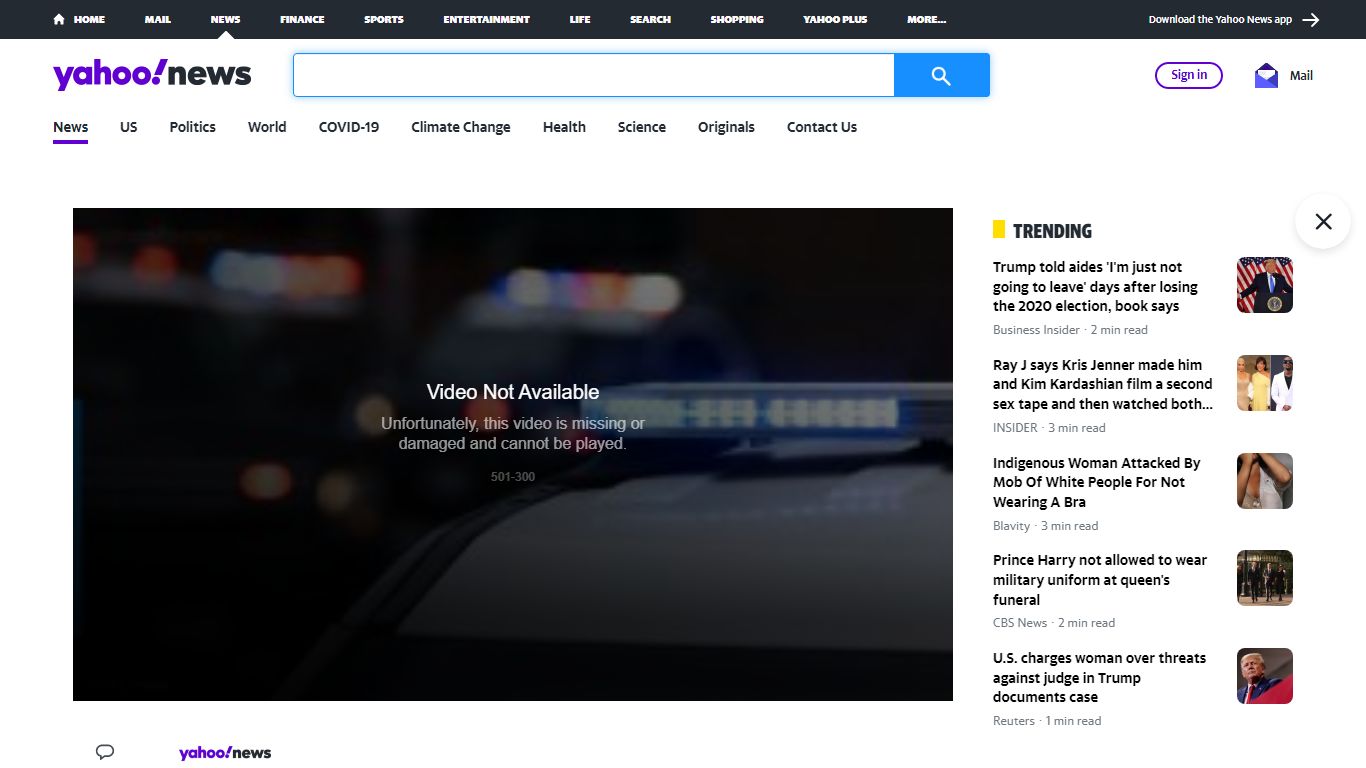1366x768 pixels.
Task: Select the US section tab
Action: point(129,127)
